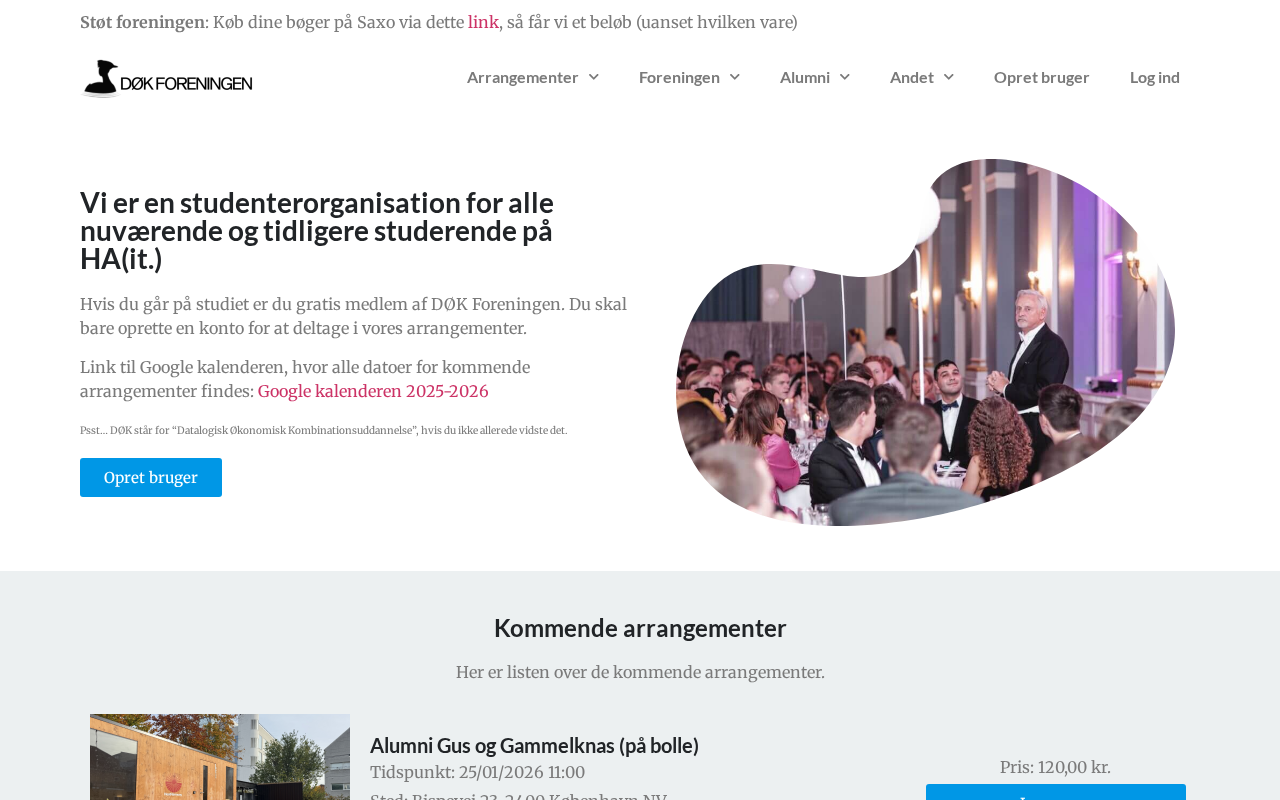Click the main studenterorganisation headline text
This screenshot has width=1280, height=800.
317,230
